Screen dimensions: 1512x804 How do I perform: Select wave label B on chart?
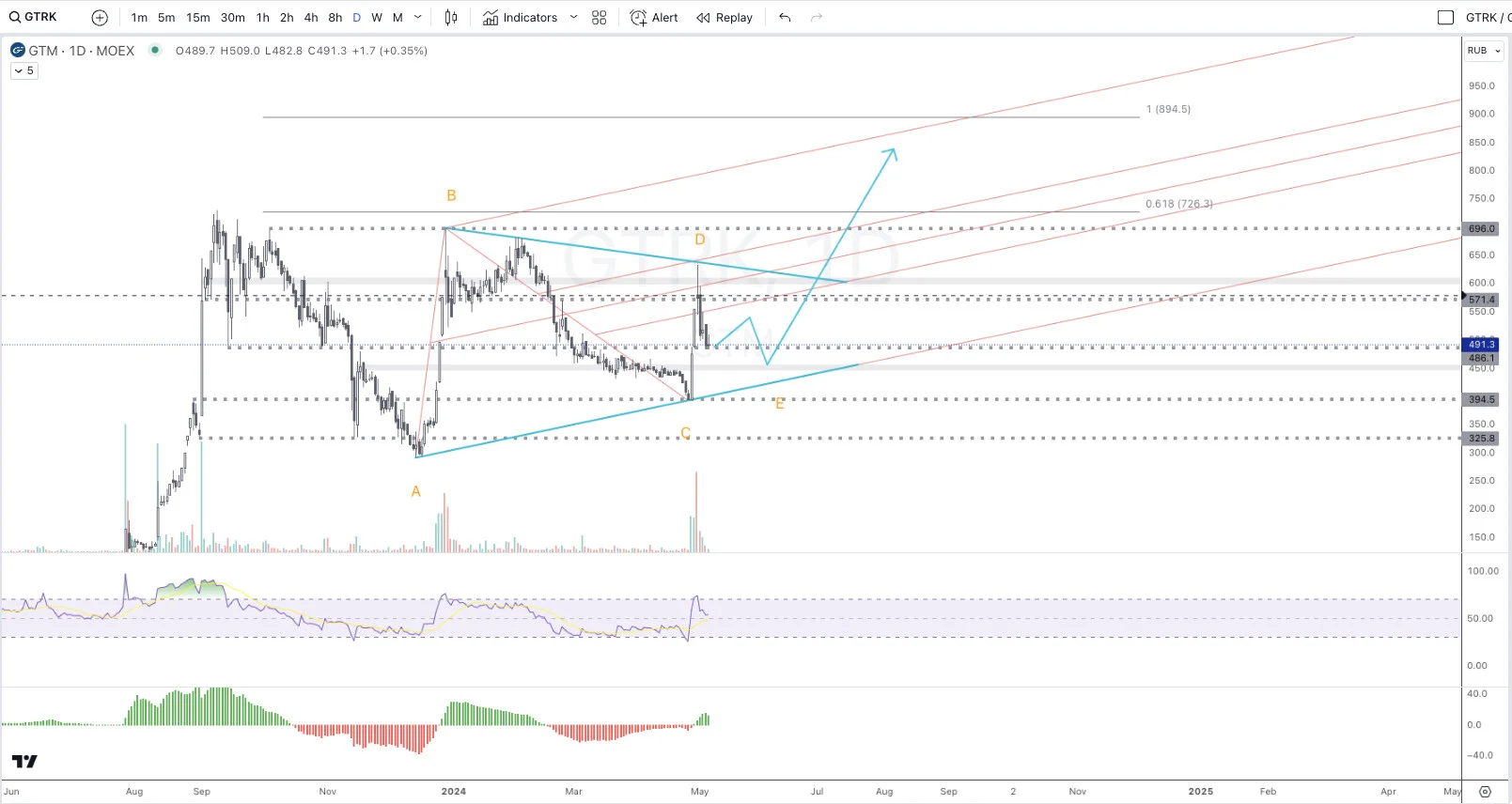point(451,195)
